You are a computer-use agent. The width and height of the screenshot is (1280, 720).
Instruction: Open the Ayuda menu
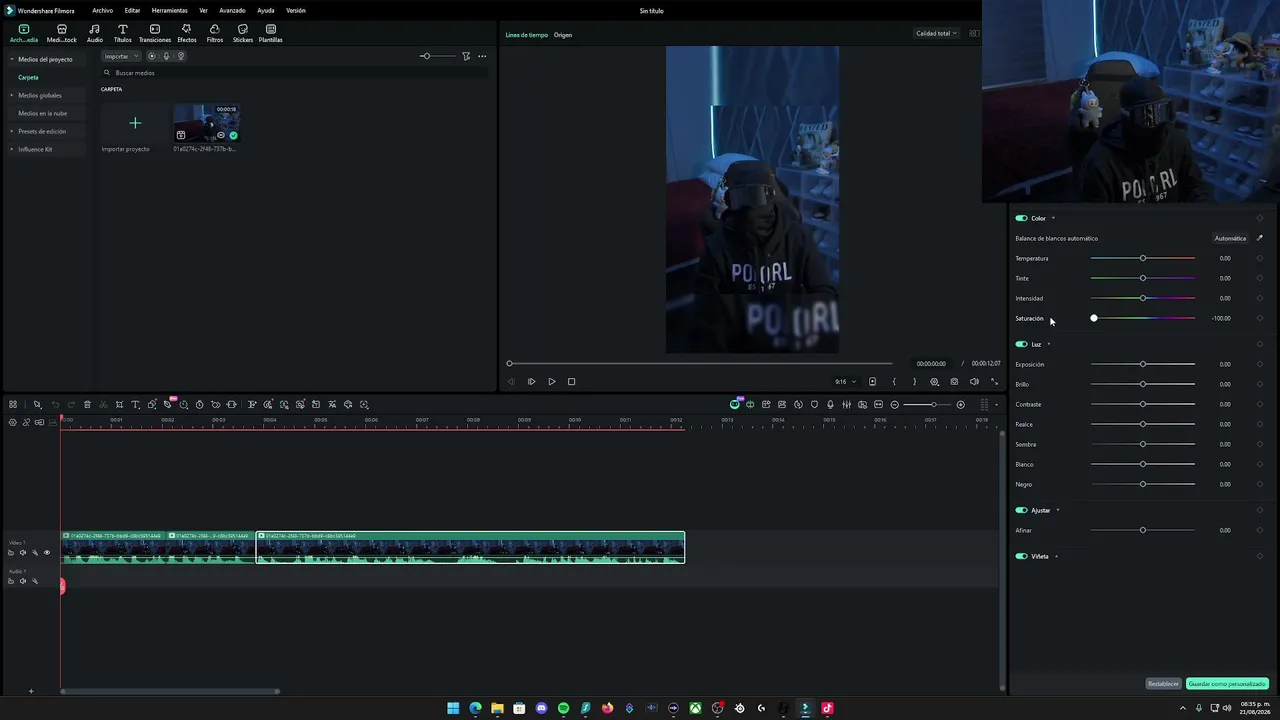coord(266,10)
